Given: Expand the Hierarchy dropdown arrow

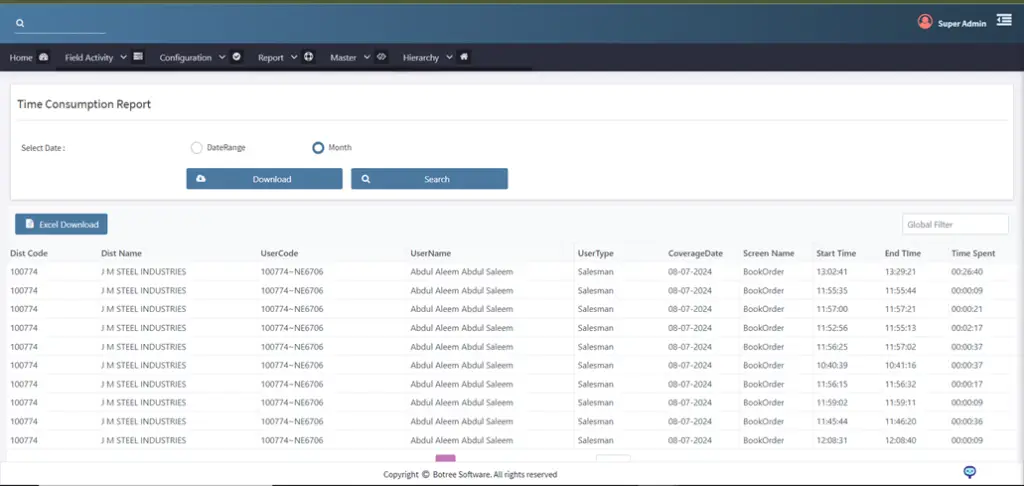Looking at the screenshot, I should [449, 57].
